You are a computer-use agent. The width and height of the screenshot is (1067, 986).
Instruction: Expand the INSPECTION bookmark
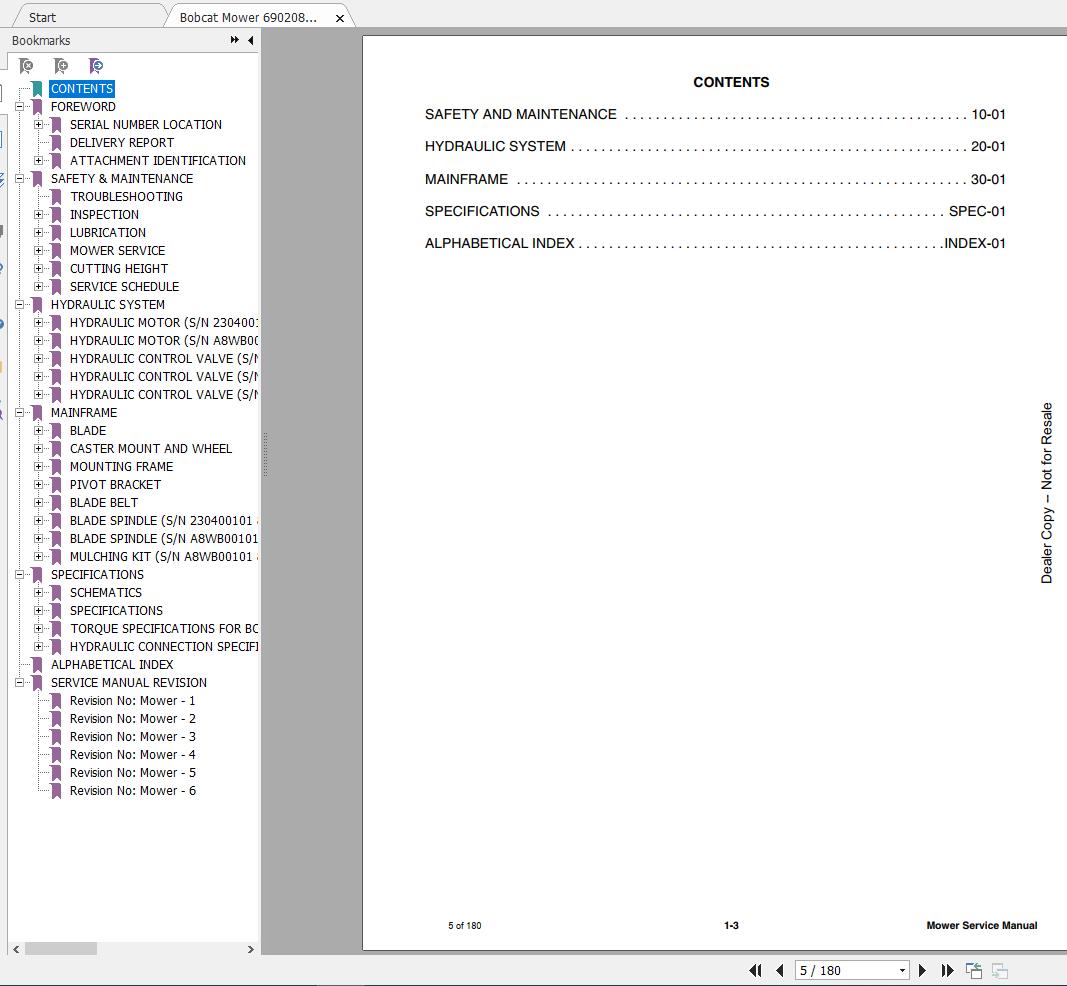[x=39, y=214]
